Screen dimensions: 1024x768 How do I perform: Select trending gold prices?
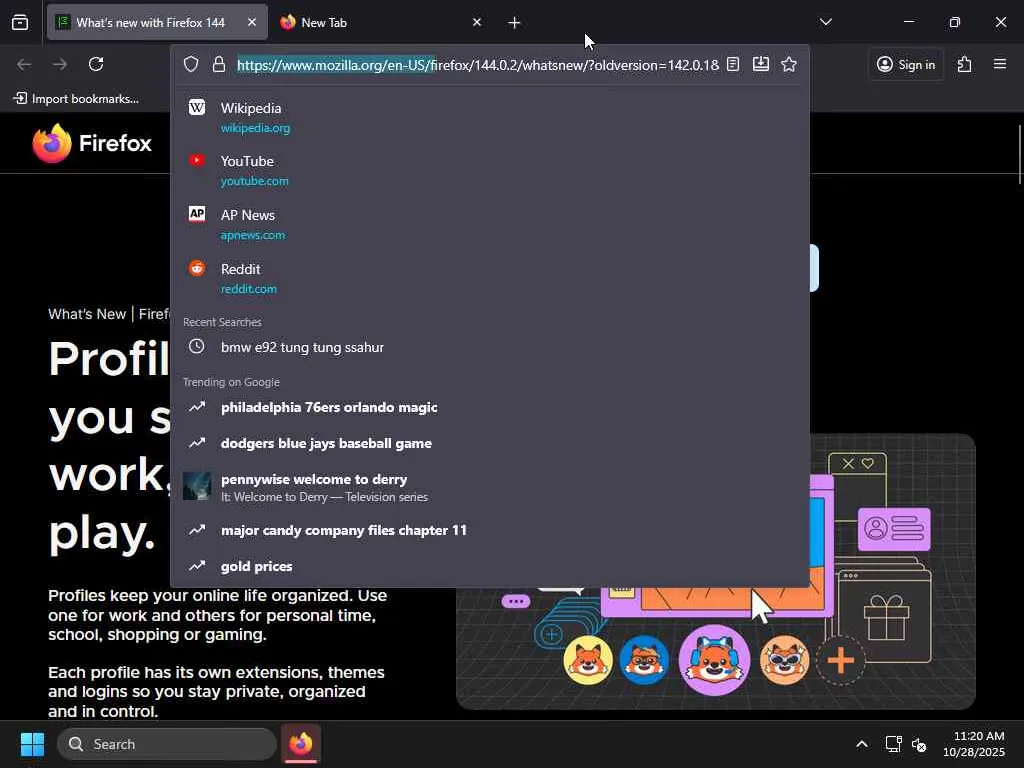[x=490, y=566]
